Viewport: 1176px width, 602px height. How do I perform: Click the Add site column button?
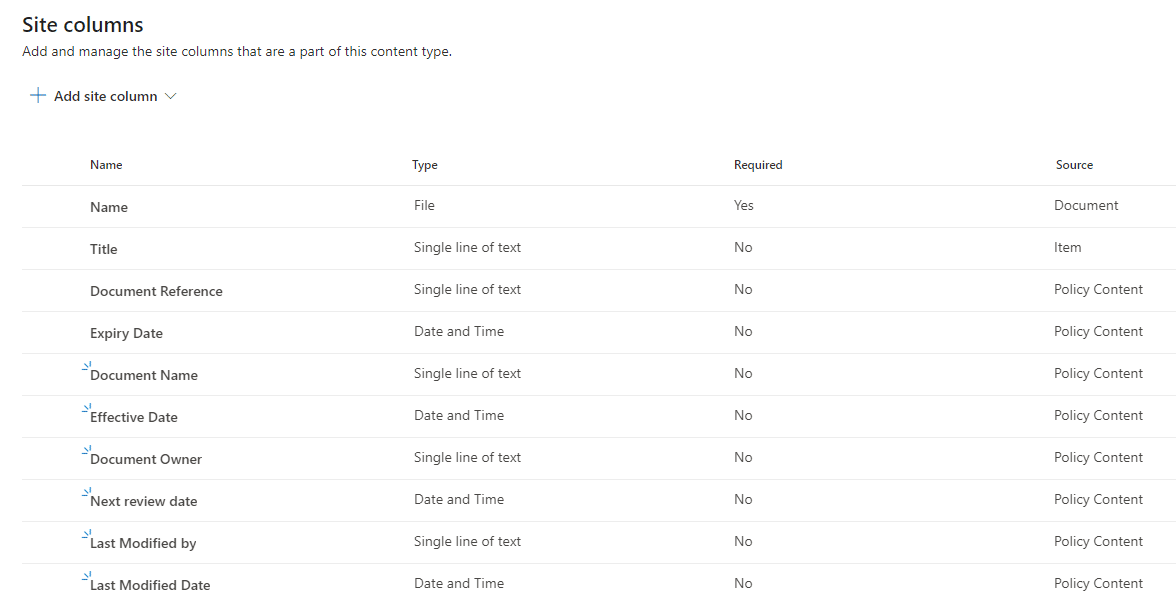click(x=105, y=96)
